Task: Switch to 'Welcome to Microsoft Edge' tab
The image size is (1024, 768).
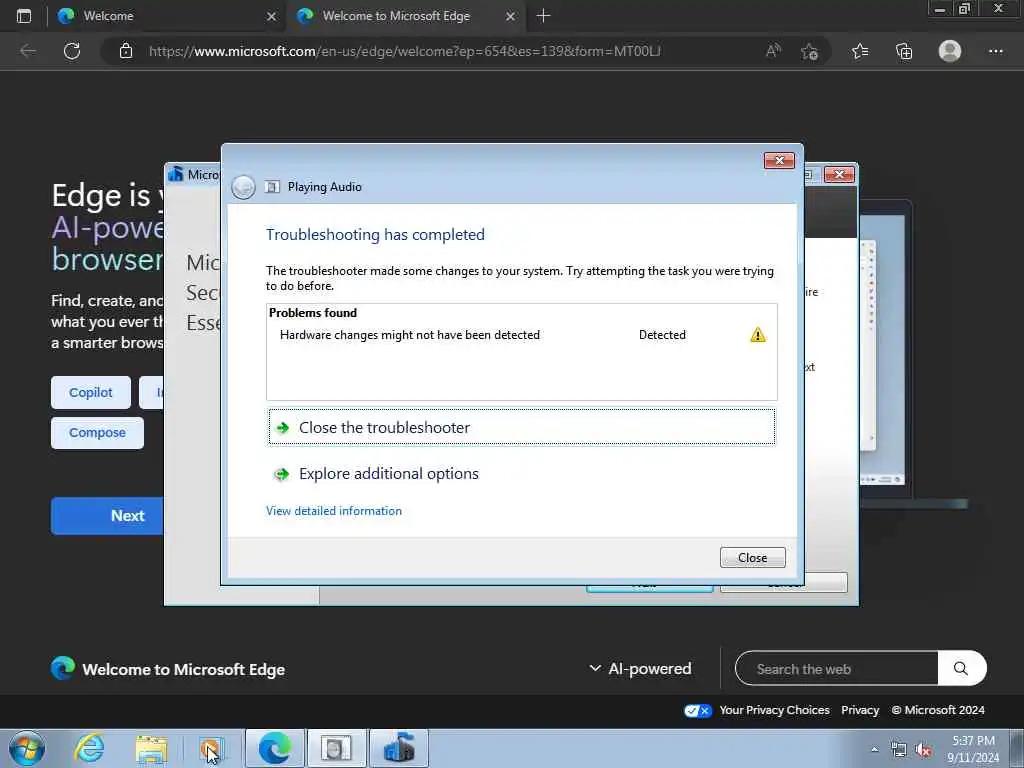Action: (x=405, y=16)
